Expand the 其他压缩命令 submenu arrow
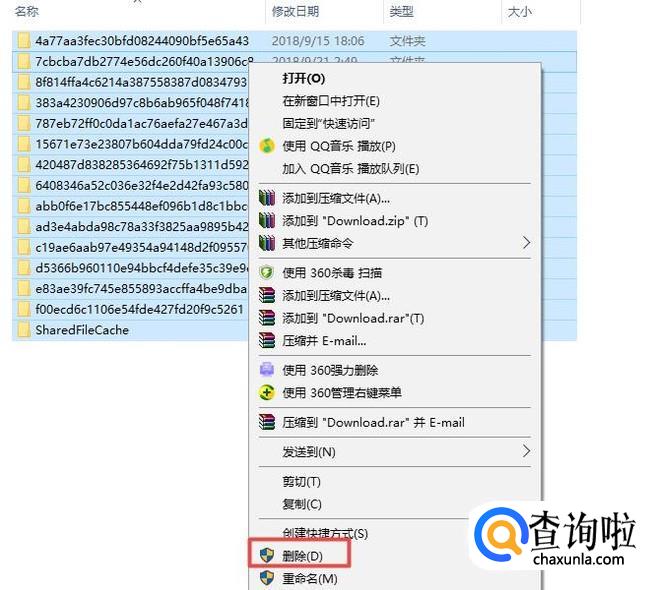This screenshot has width=648, height=590. click(526, 243)
